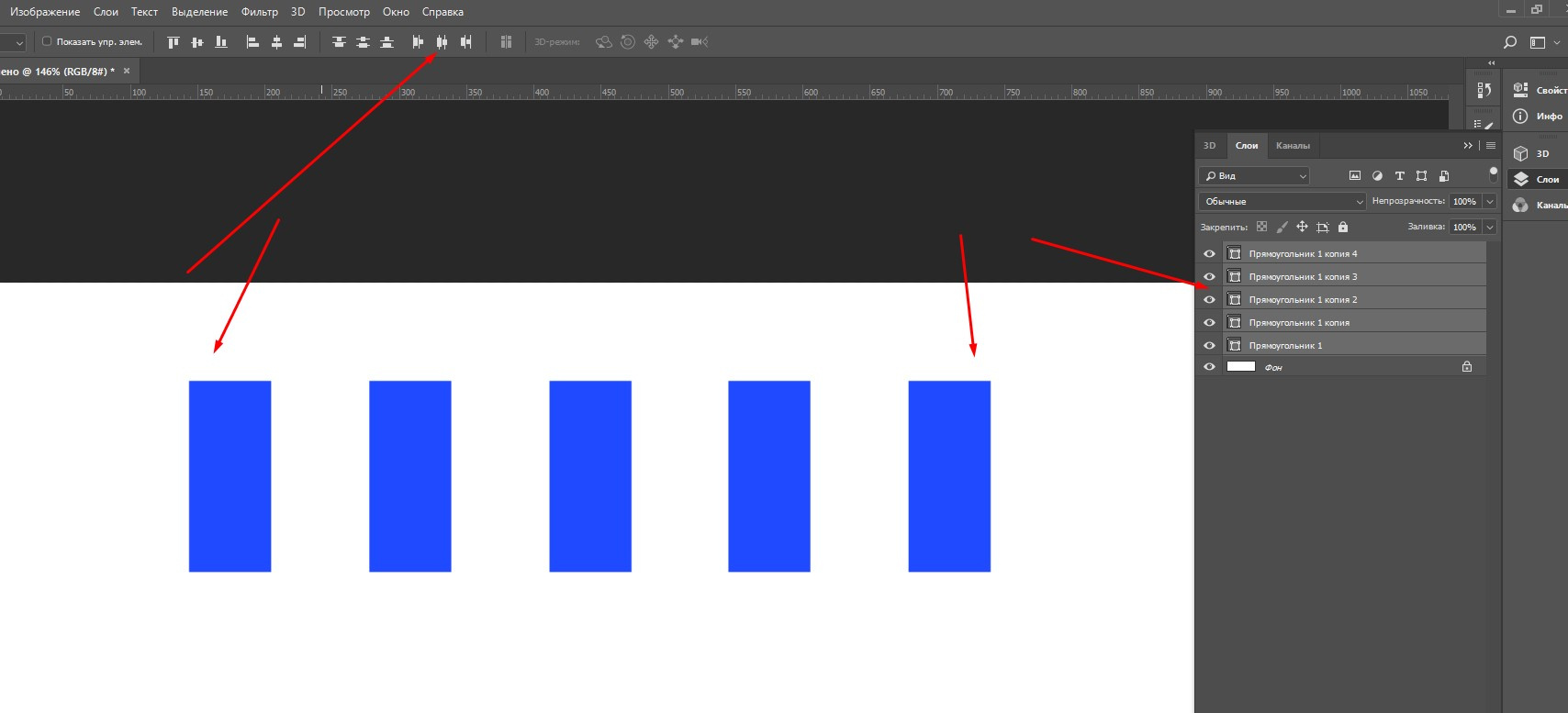Distribute vertical centers of layers
Screen dimensions: 1568x713
click(x=363, y=42)
